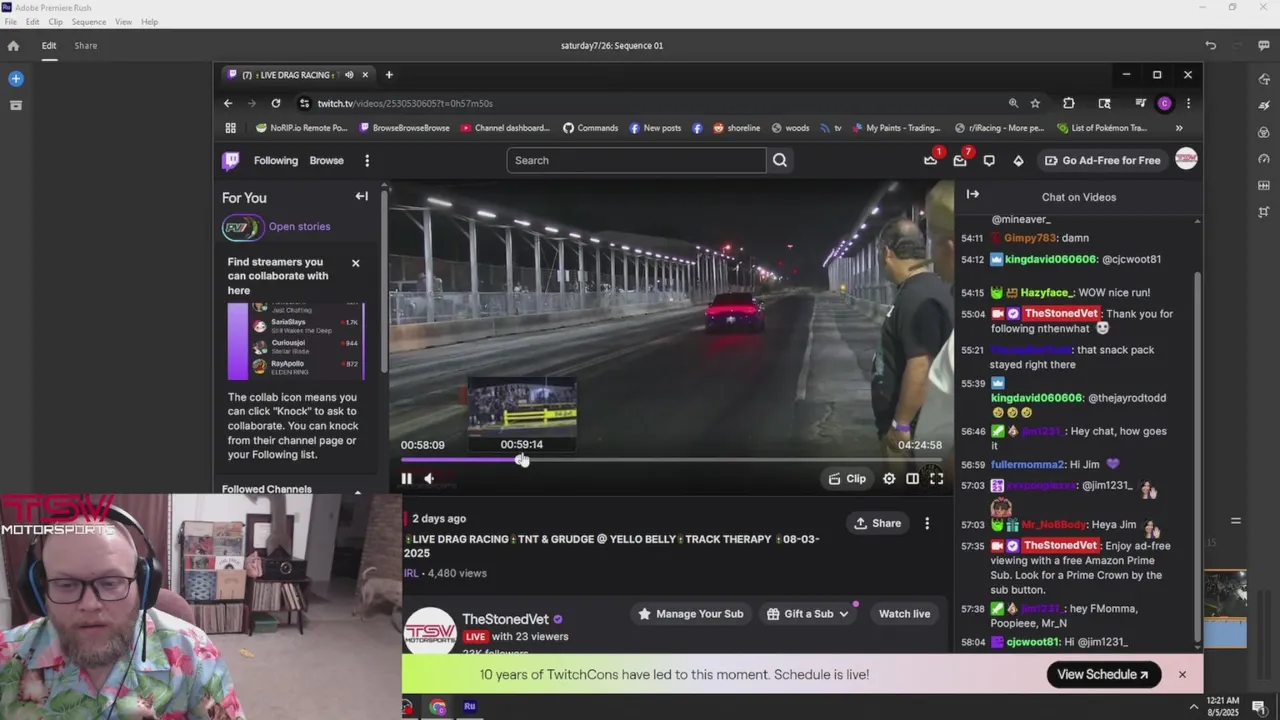
Task: Switch to the Rush Edit tab
Action: tap(49, 46)
